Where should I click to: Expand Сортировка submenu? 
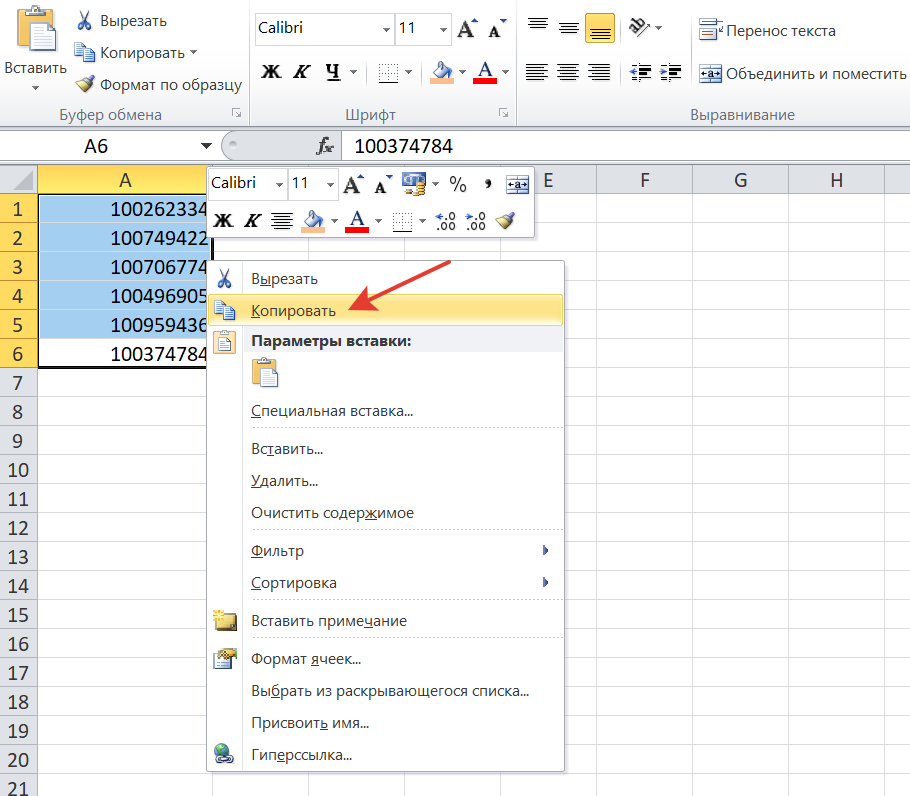pyautogui.click(x=386, y=582)
